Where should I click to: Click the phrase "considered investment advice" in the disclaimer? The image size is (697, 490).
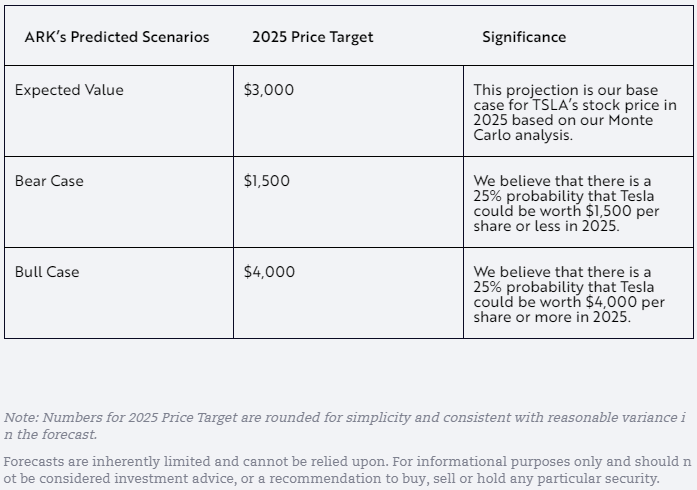(122, 479)
